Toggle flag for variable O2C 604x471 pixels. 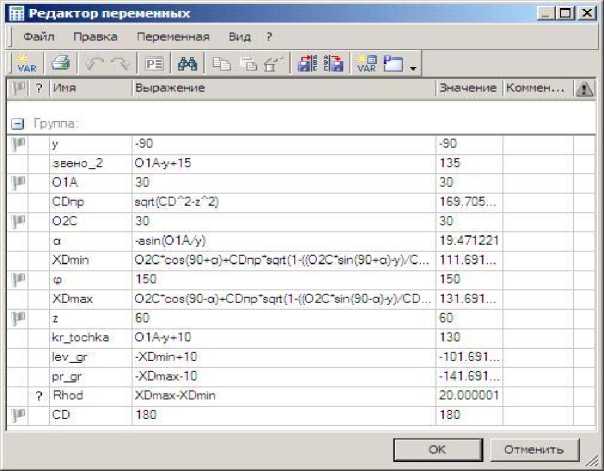[18, 221]
